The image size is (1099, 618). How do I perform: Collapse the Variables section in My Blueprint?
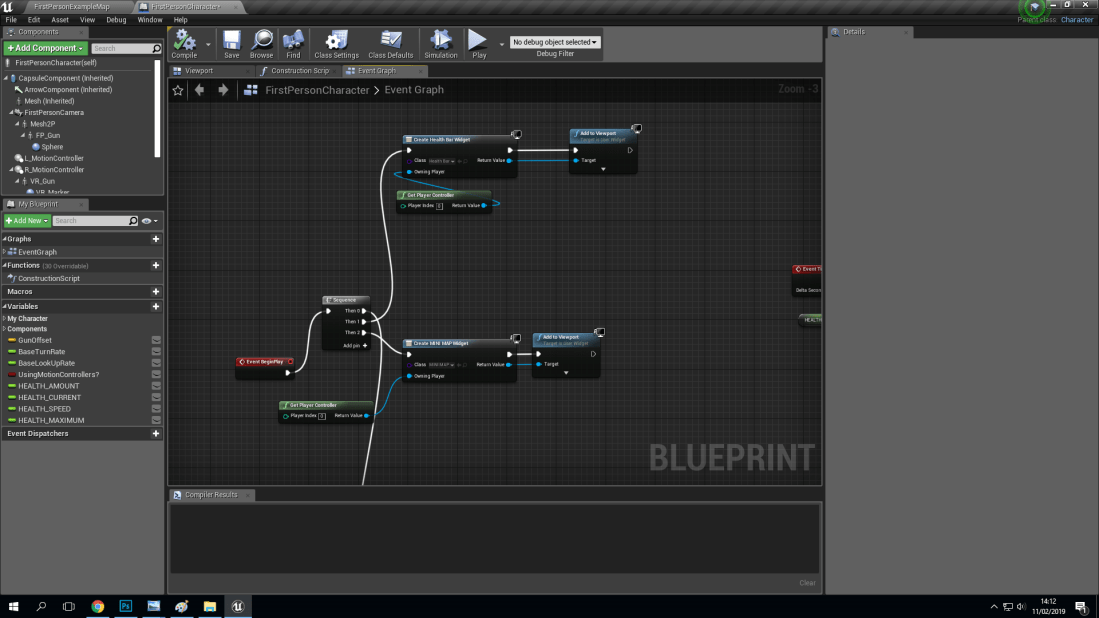coord(6,306)
